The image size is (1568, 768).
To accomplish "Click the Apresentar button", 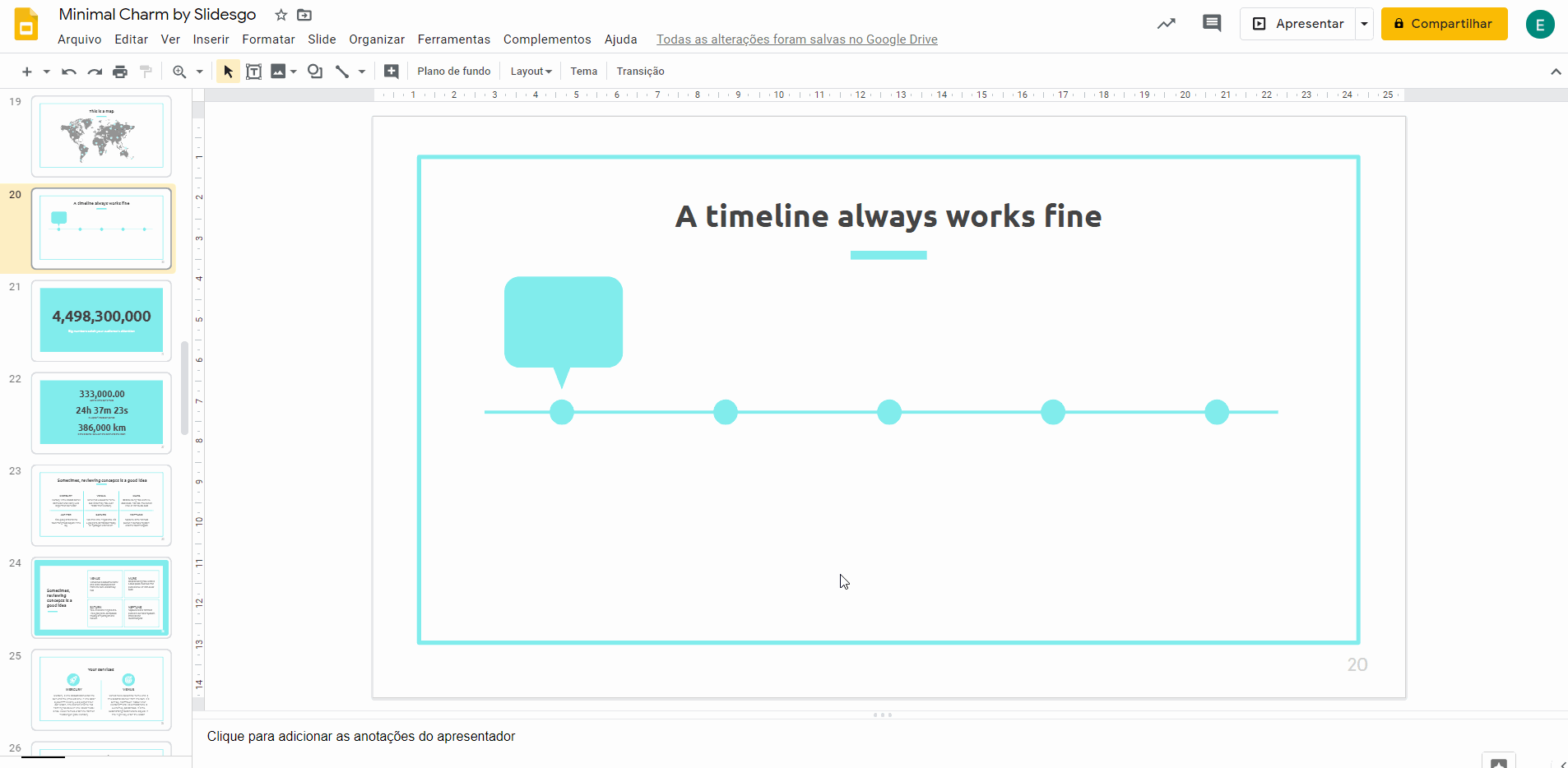I will click(x=1297, y=24).
